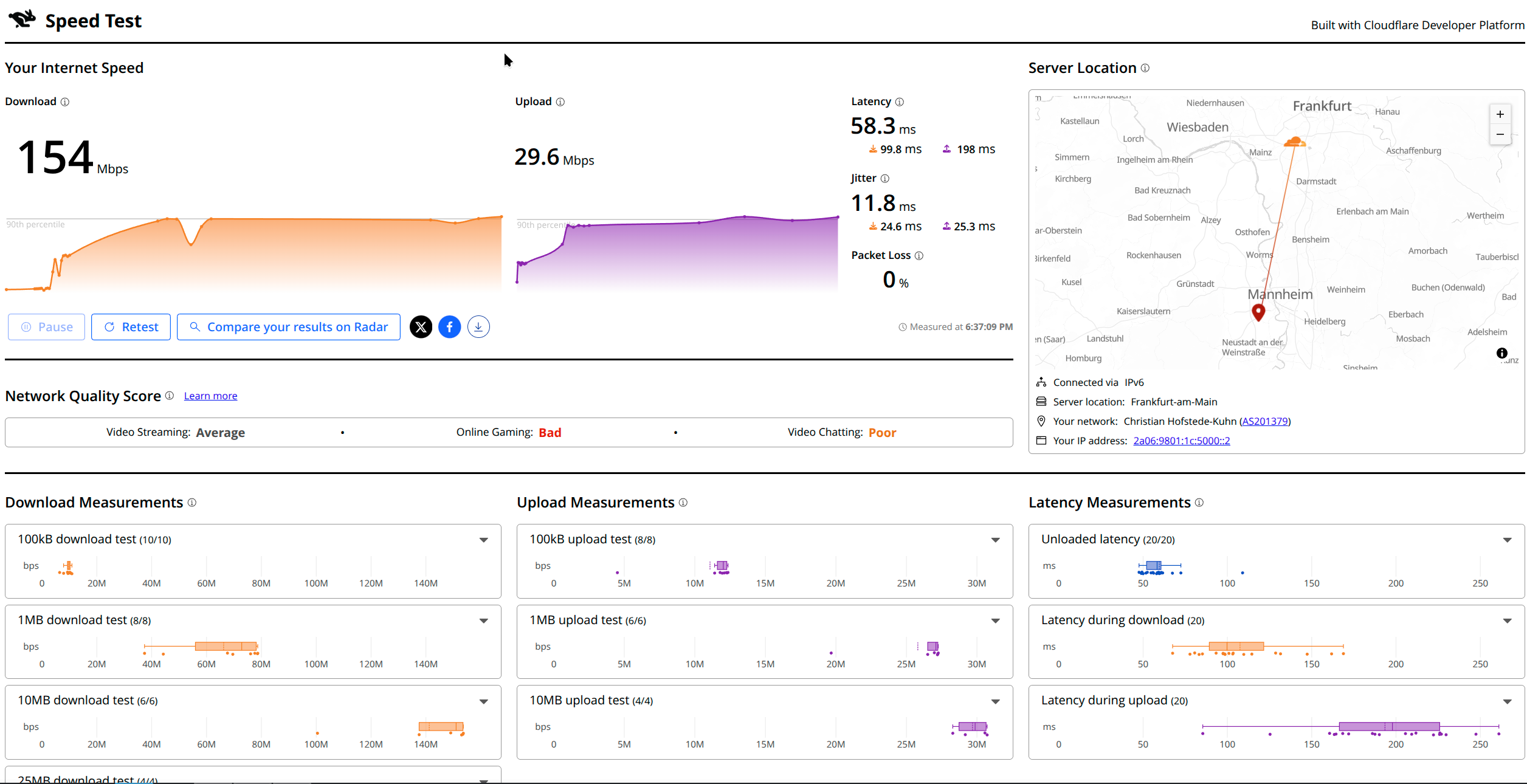Screen dimensions: 1527x784
Task: Open the Learn more link
Action: [x=210, y=396]
